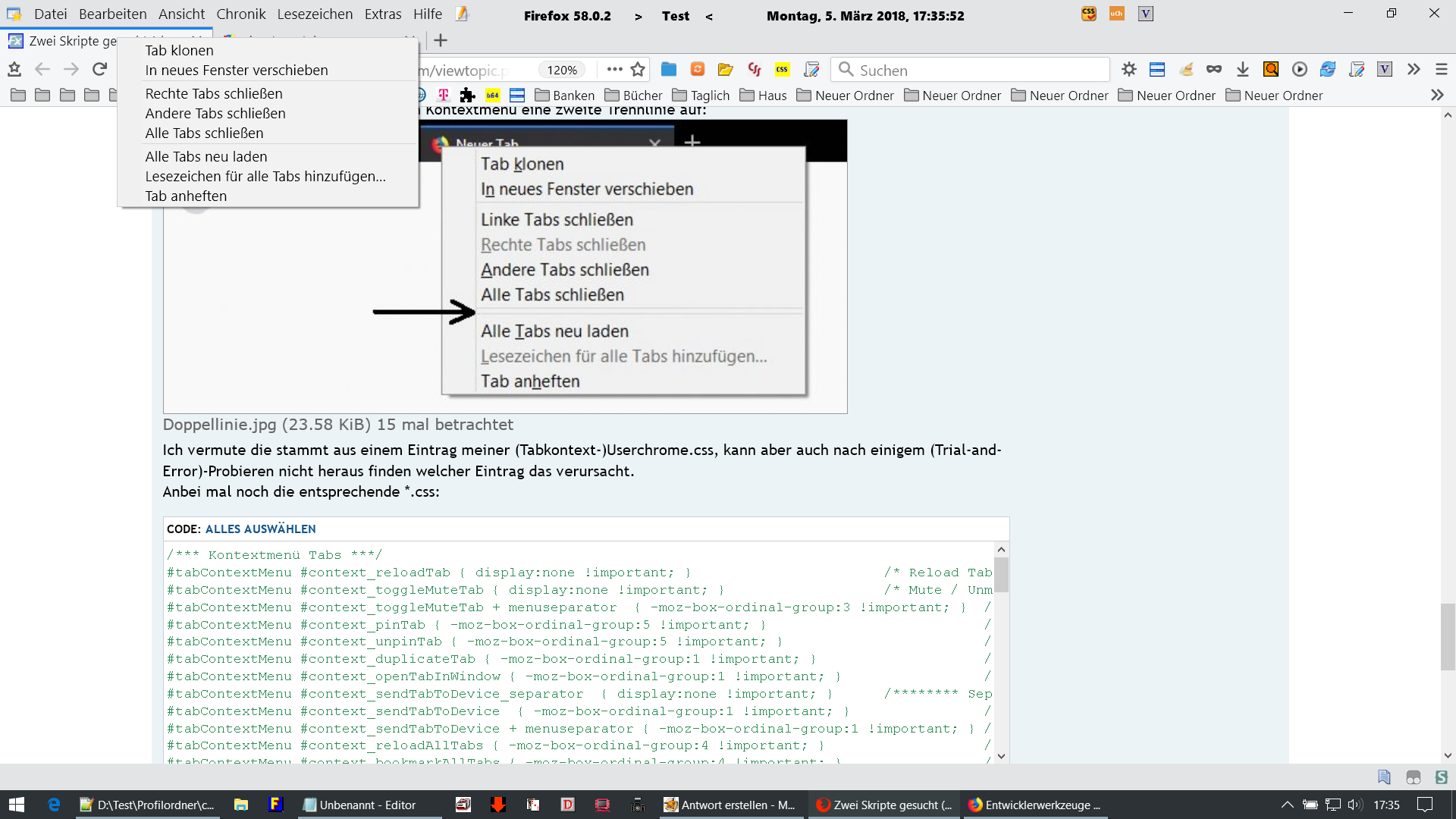Click the yellow CSS toolbar icon
The width and height of the screenshot is (1456, 819).
click(x=782, y=70)
